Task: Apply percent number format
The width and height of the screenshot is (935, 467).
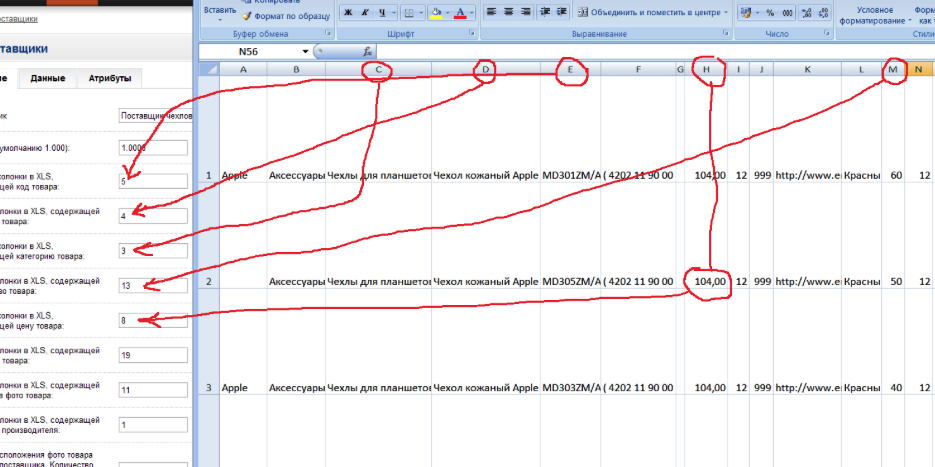Action: pos(772,13)
